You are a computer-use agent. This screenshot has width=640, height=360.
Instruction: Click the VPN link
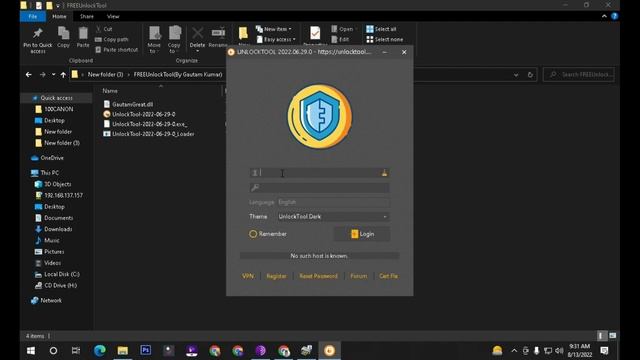coord(248,276)
